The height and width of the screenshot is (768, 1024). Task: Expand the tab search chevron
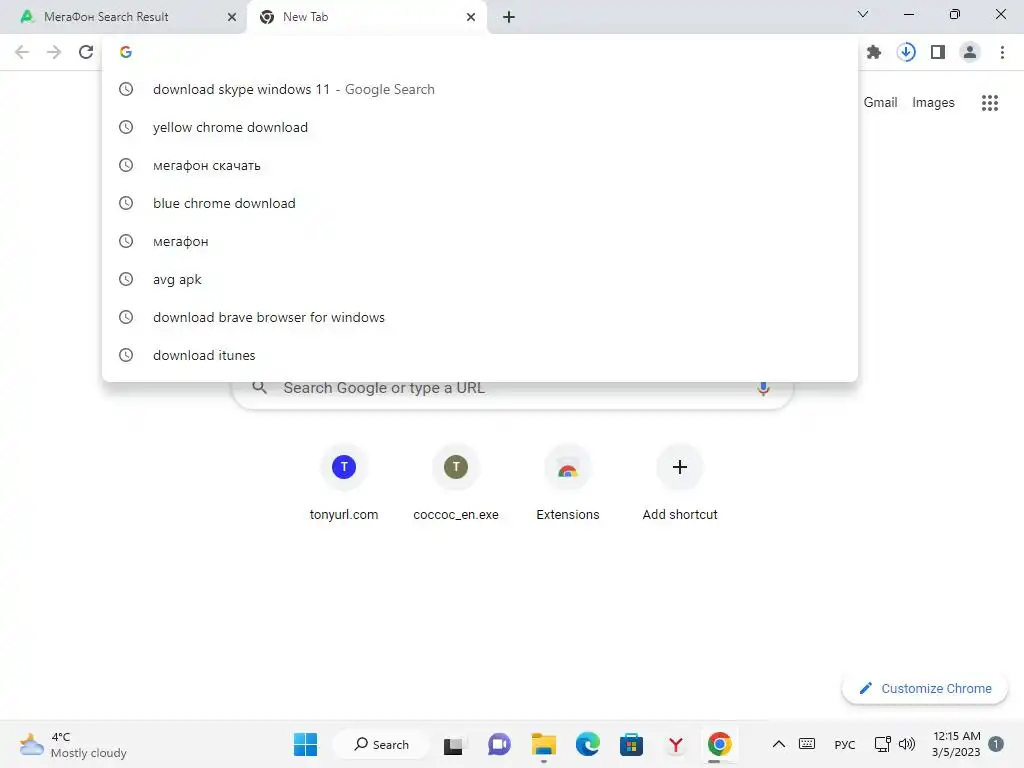point(863,14)
